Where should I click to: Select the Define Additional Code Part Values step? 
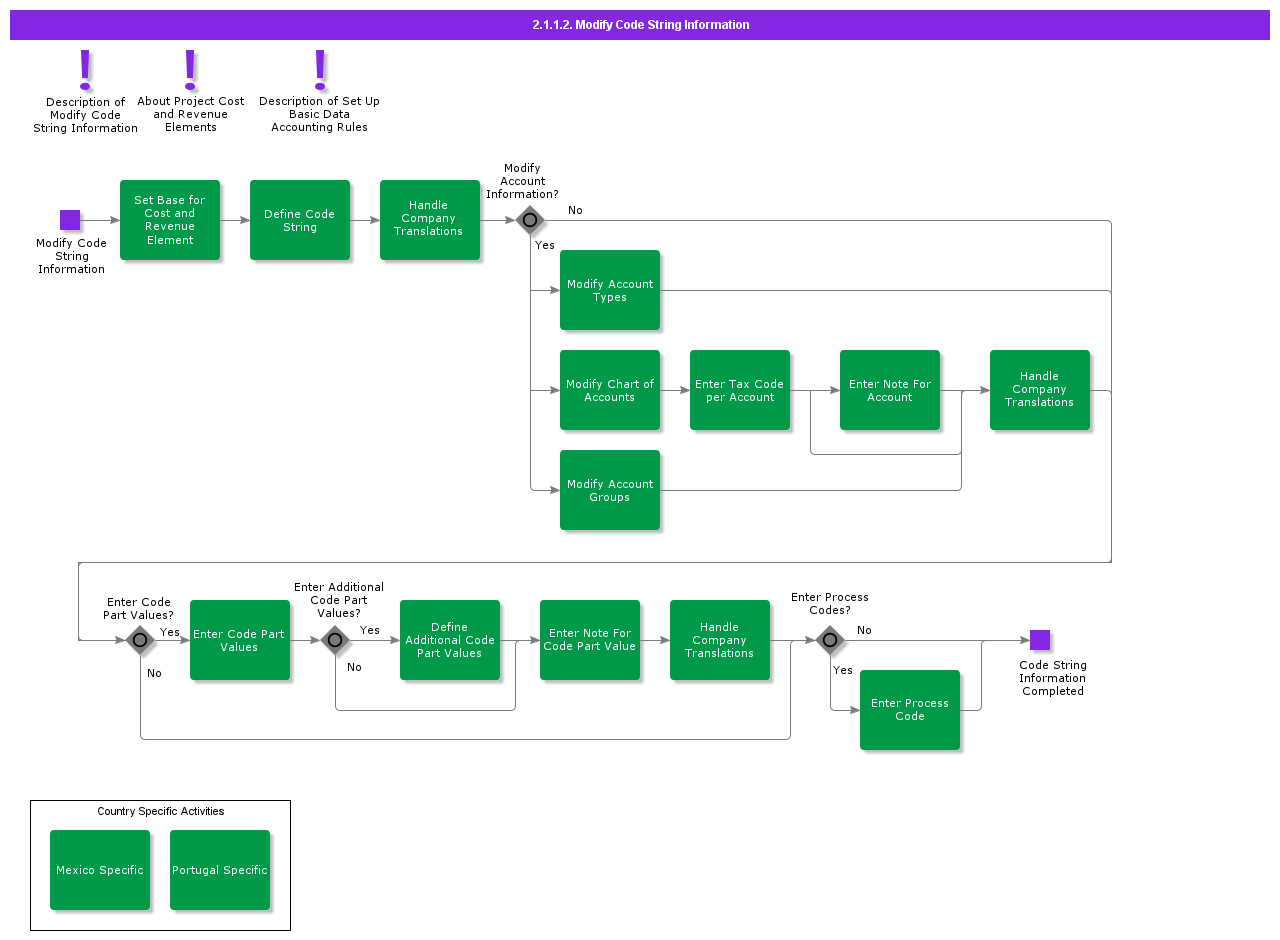[x=450, y=640]
